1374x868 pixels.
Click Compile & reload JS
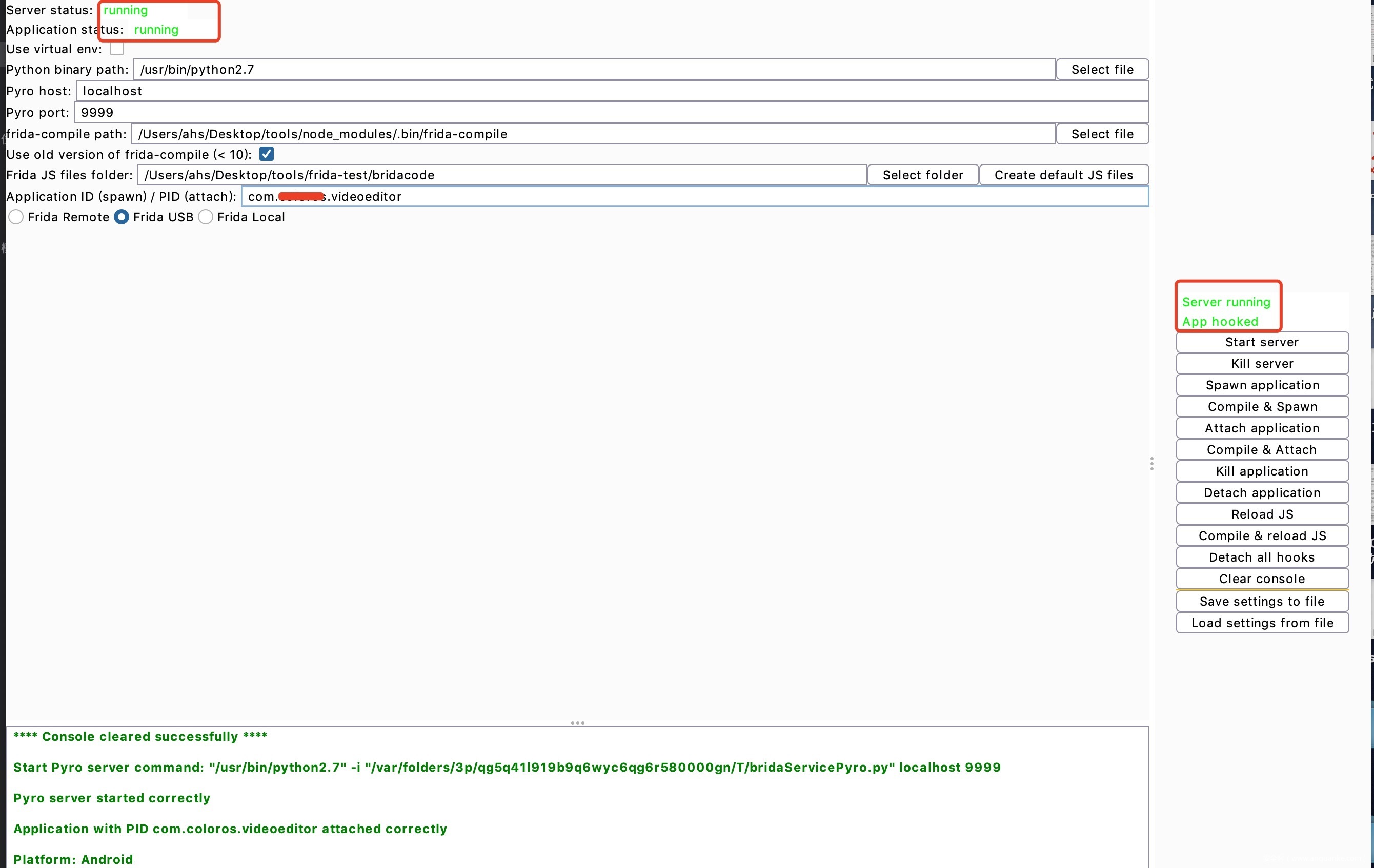pos(1262,536)
